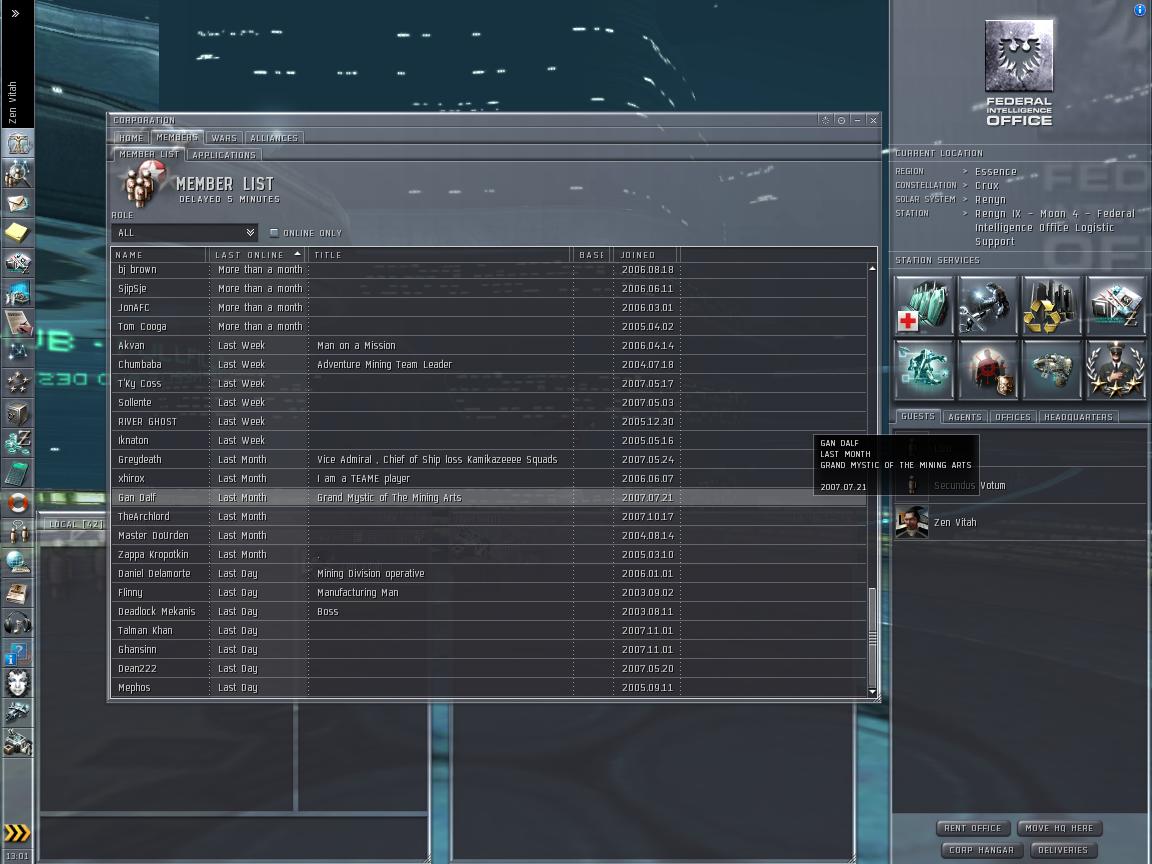Viewport: 1152px width, 864px height.
Task: Switch to the Headquarters tab
Action: pyautogui.click(x=1078, y=417)
